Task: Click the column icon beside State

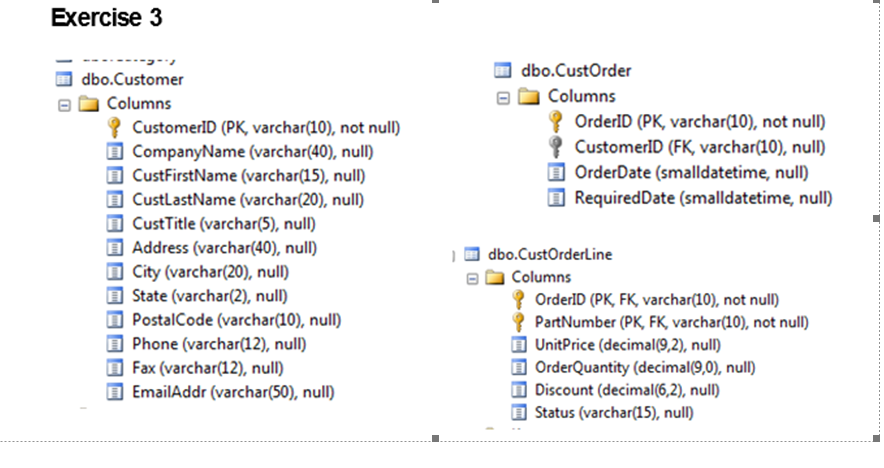Action: pyautogui.click(x=115, y=295)
